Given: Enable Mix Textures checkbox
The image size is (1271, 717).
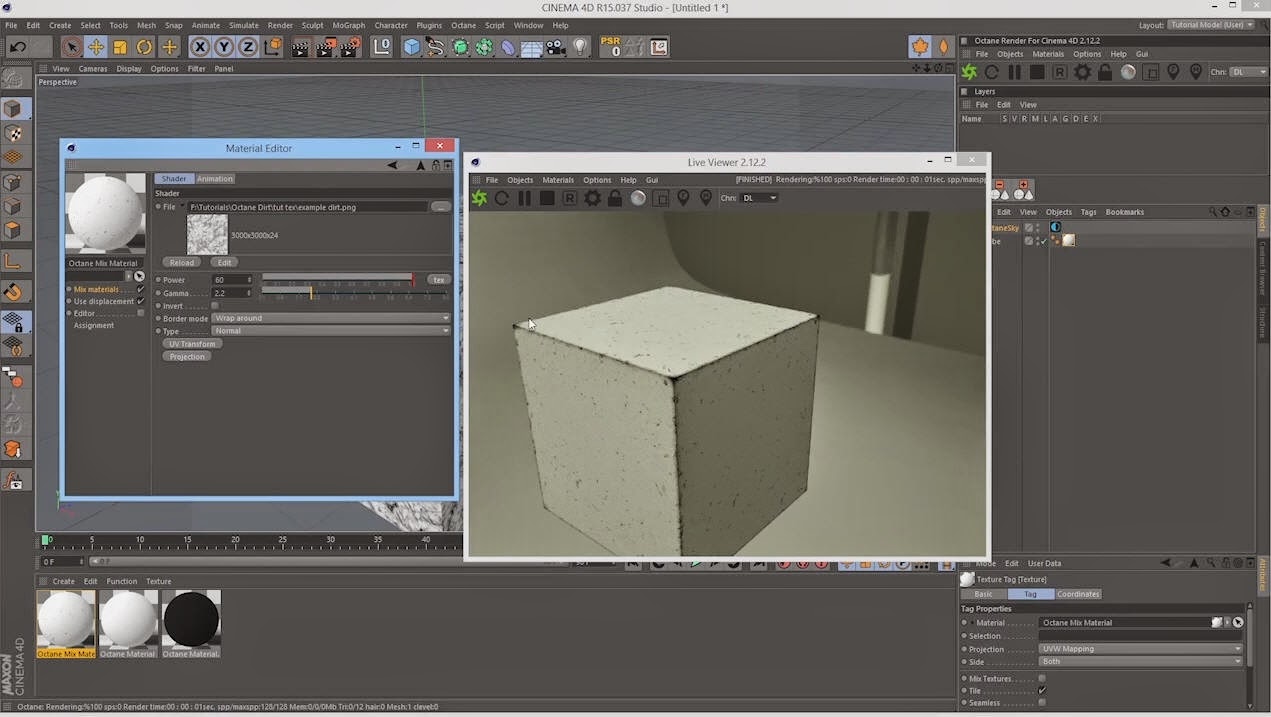Looking at the screenshot, I should [1042, 678].
